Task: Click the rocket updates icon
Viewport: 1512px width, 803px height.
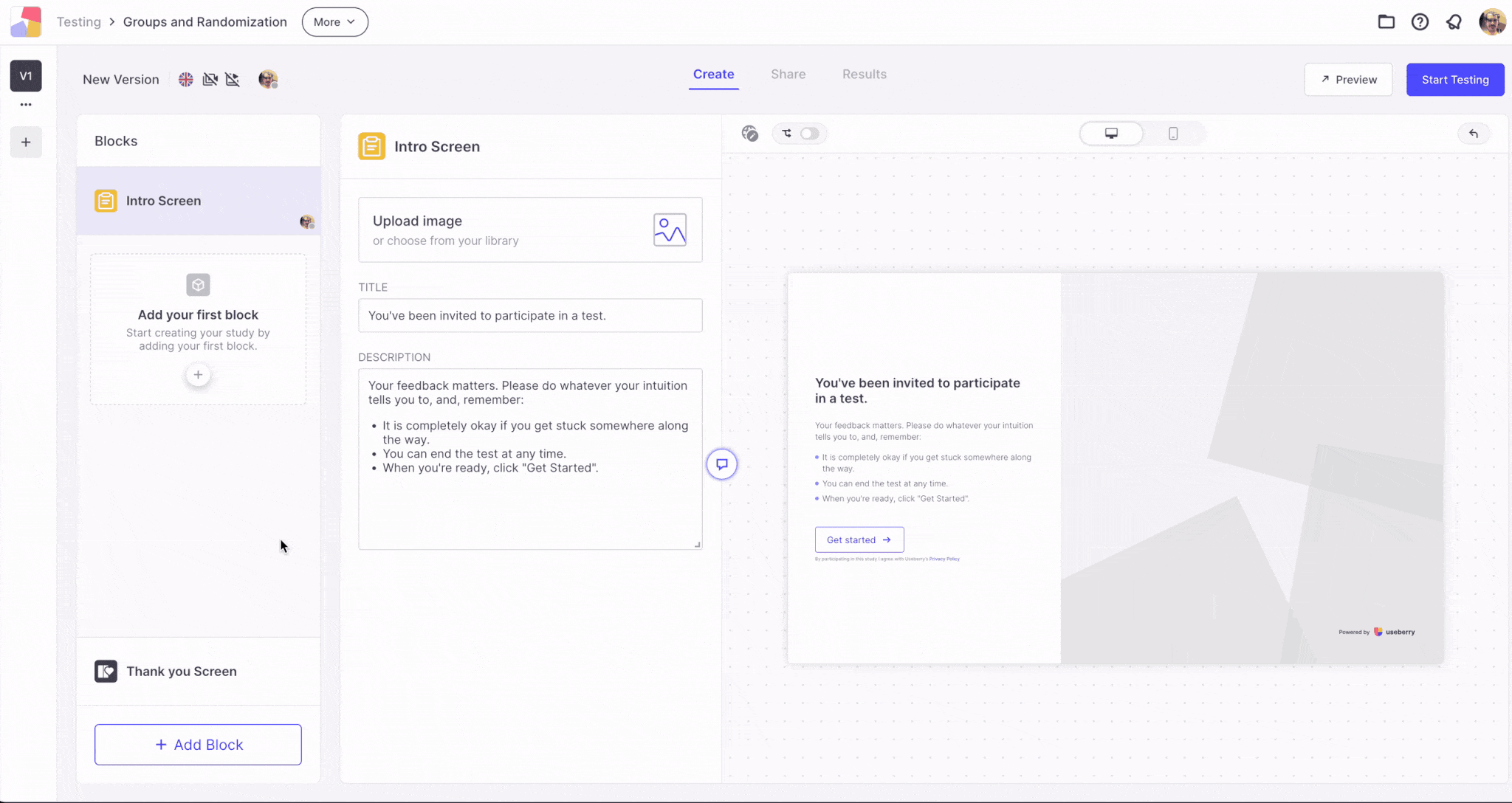Action: coord(1454,22)
